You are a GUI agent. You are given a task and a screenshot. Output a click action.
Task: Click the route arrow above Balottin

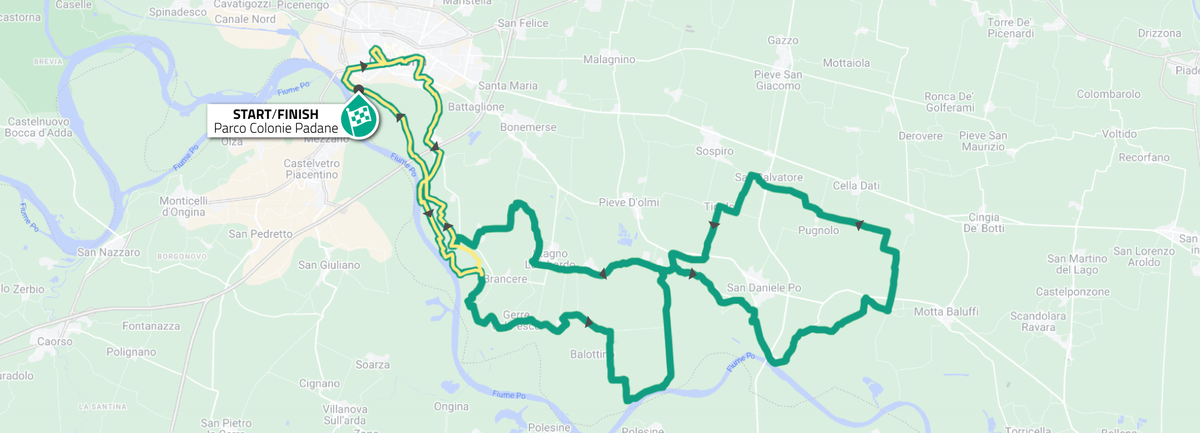(588, 322)
